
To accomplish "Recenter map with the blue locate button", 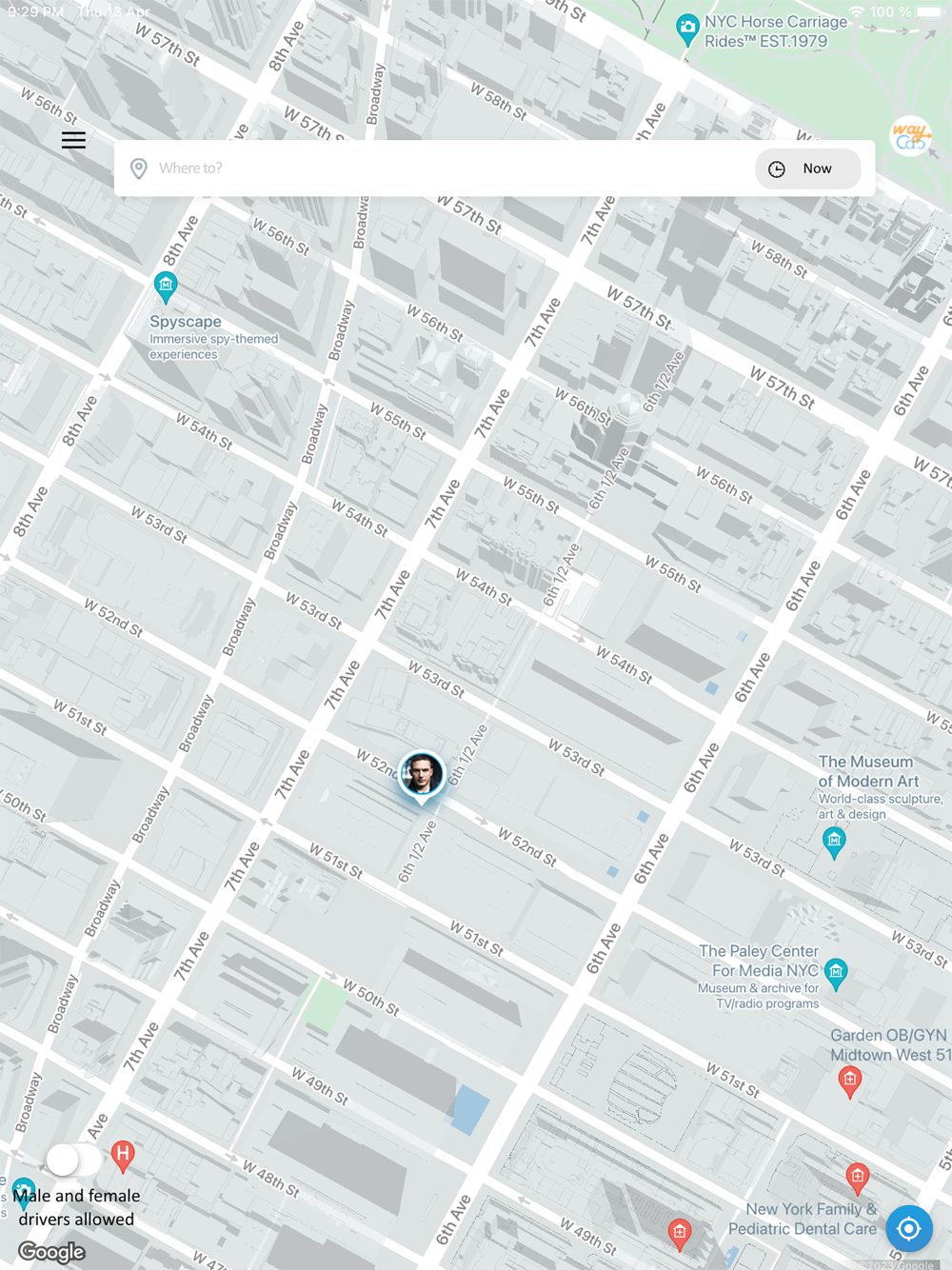I will click(x=908, y=1228).
